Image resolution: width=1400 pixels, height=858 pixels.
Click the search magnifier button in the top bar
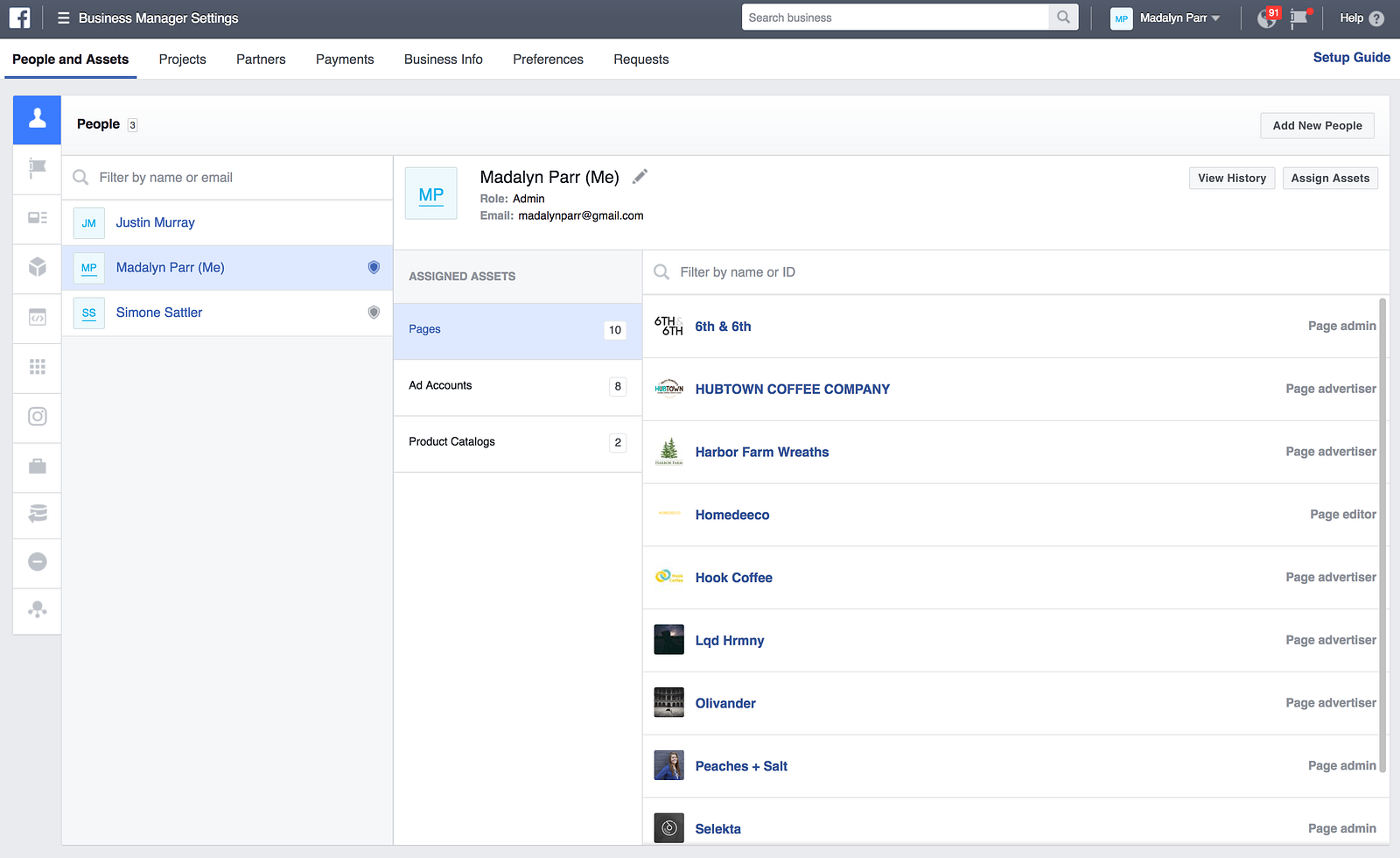pos(1063,18)
